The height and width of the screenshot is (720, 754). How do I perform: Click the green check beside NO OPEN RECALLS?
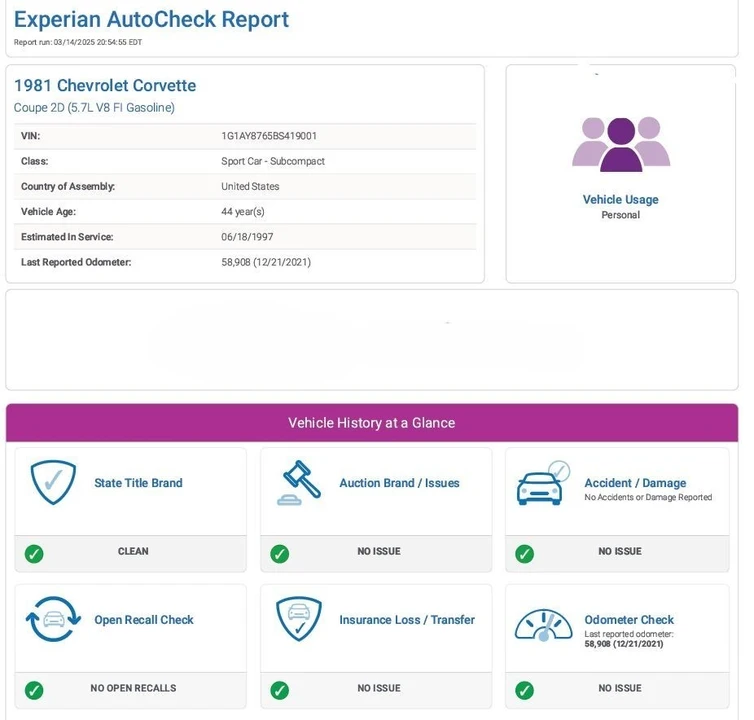(x=34, y=690)
